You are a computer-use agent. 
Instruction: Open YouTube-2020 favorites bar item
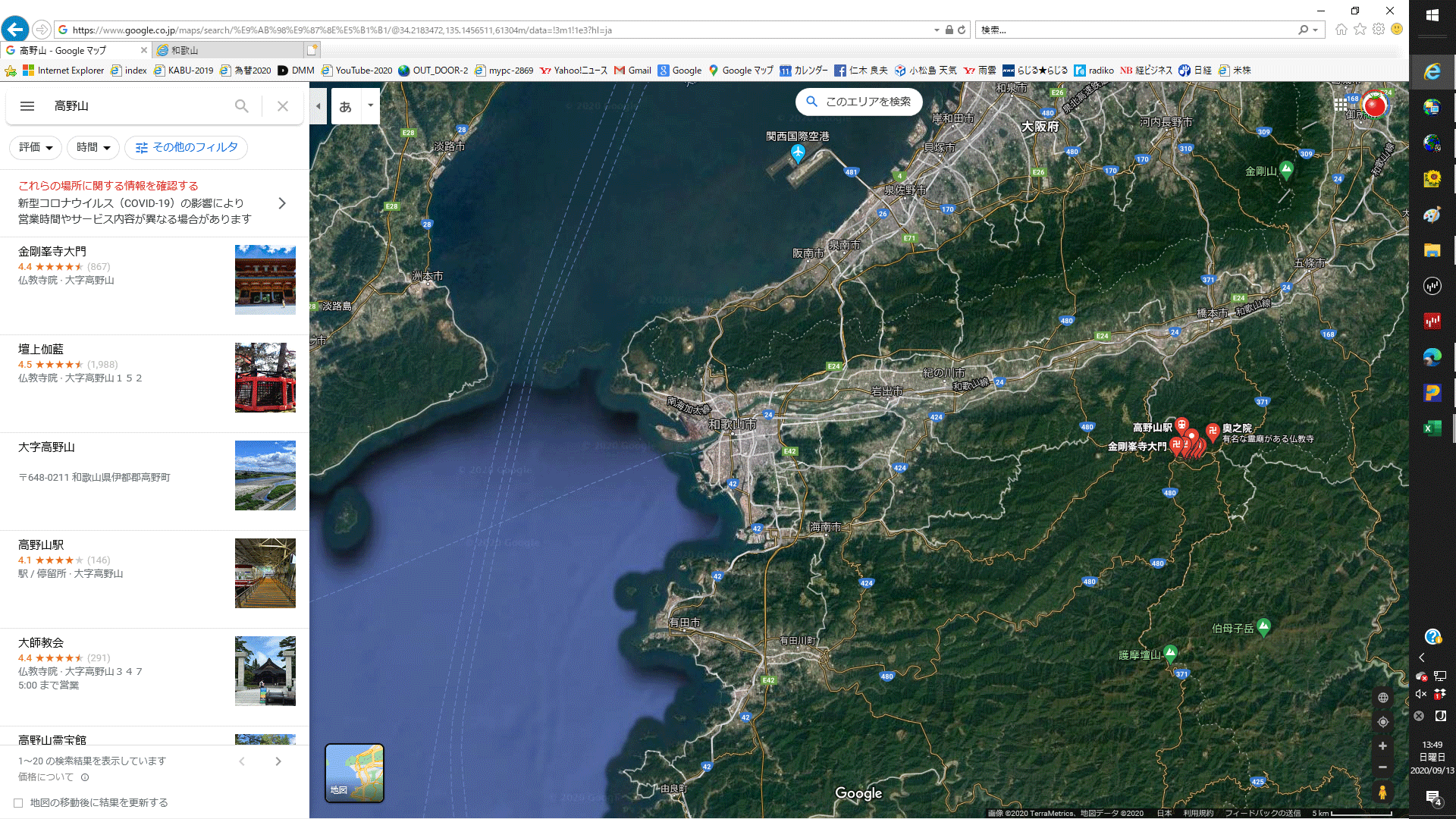(356, 71)
